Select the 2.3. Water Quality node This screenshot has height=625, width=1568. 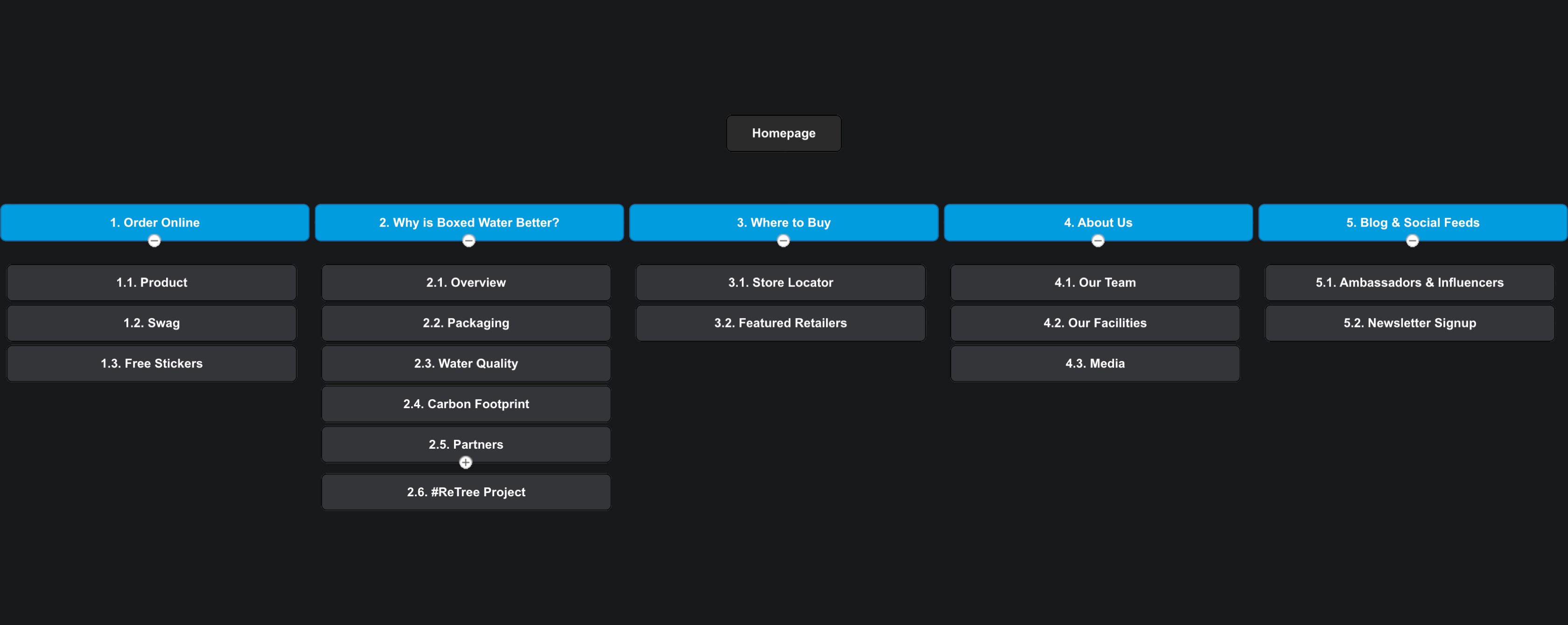pos(466,363)
